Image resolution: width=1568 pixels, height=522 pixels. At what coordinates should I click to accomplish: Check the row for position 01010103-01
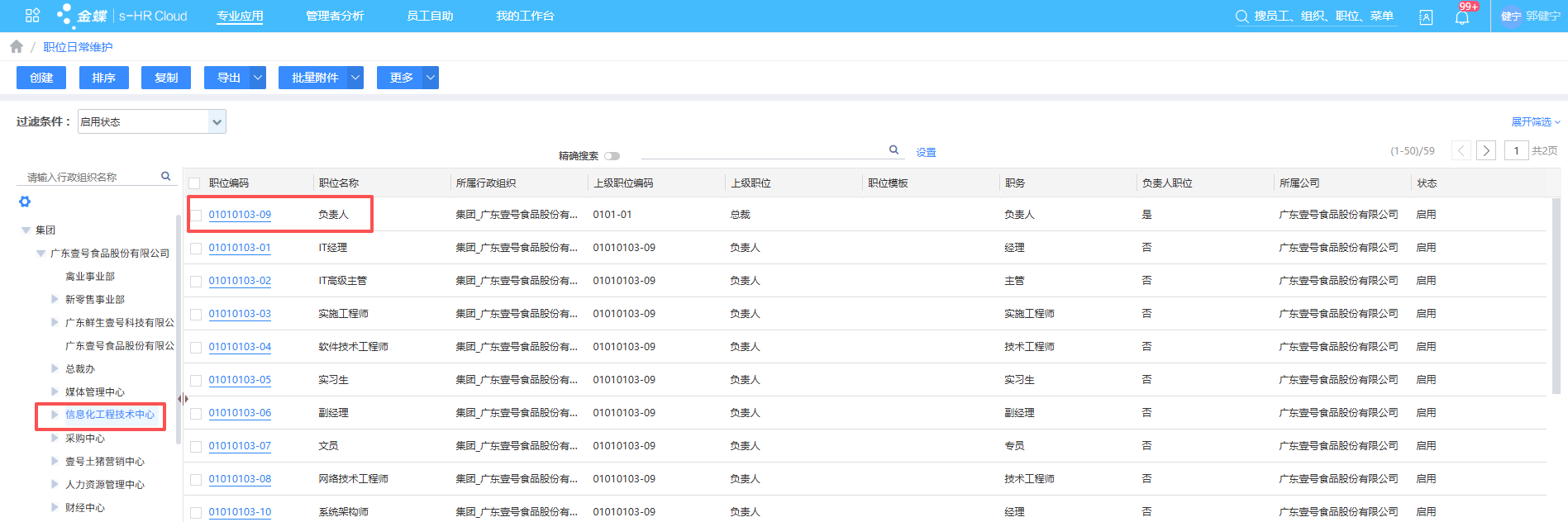[196, 249]
